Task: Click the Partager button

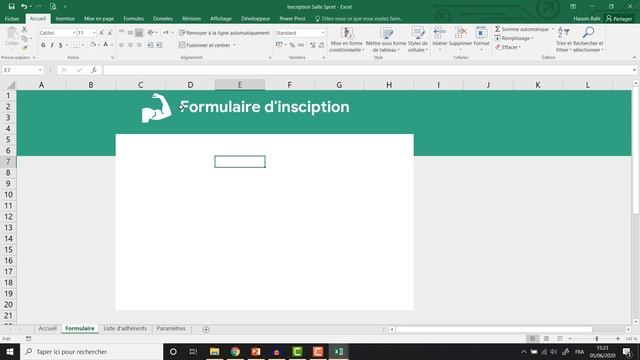Action: click(x=619, y=19)
